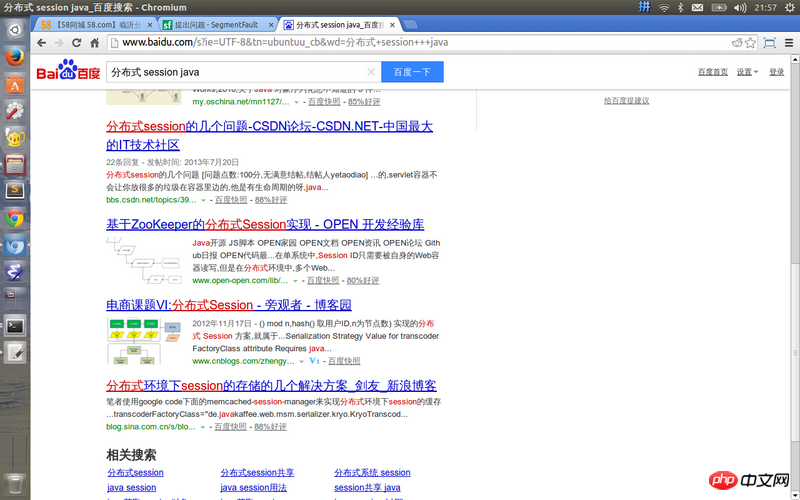Close the SegmentFault tab
Screen dimensions: 800x500
pos(271,24)
